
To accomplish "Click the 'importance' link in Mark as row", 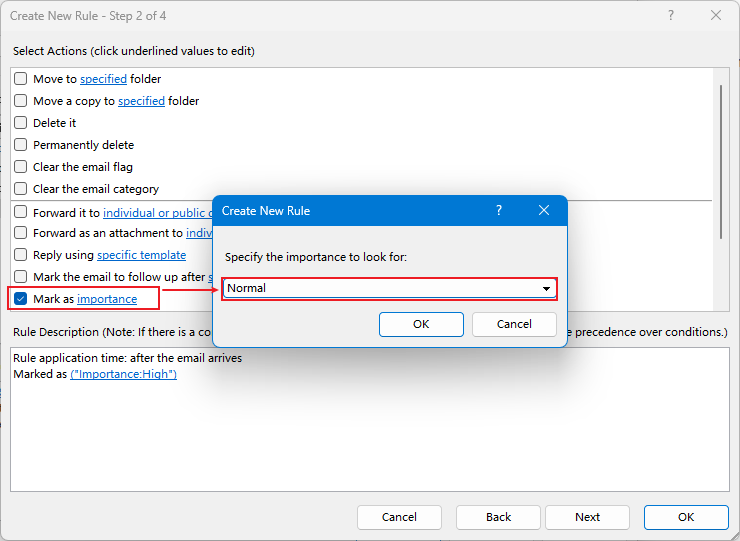I will click(x=107, y=299).
